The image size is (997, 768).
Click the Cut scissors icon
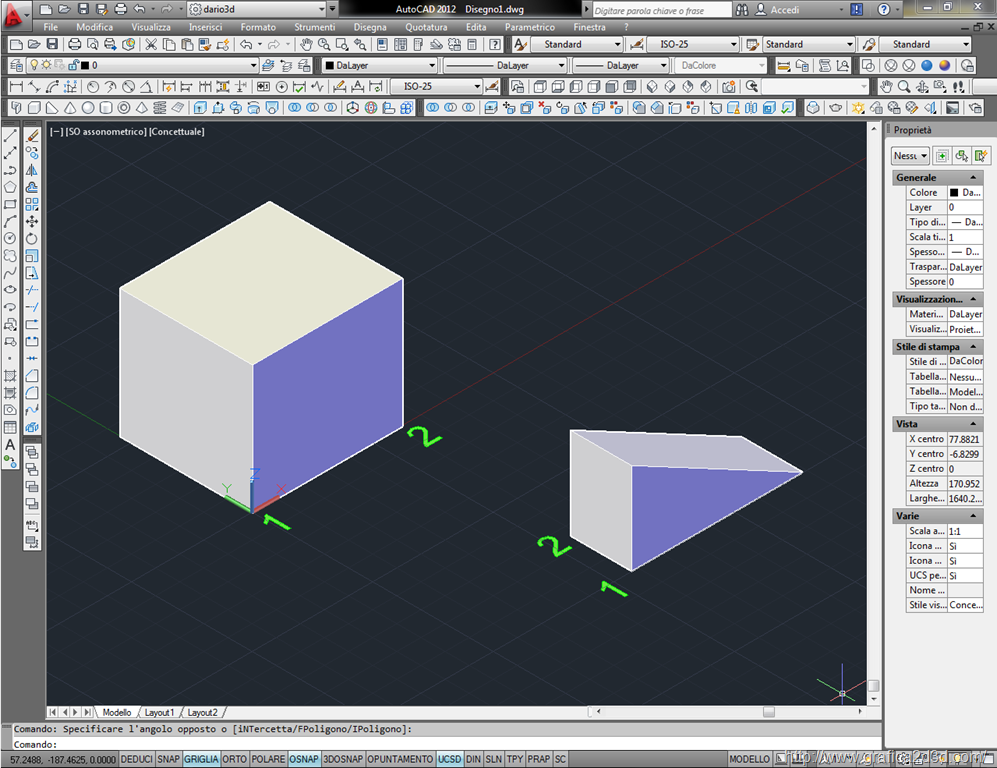pyautogui.click(x=151, y=45)
